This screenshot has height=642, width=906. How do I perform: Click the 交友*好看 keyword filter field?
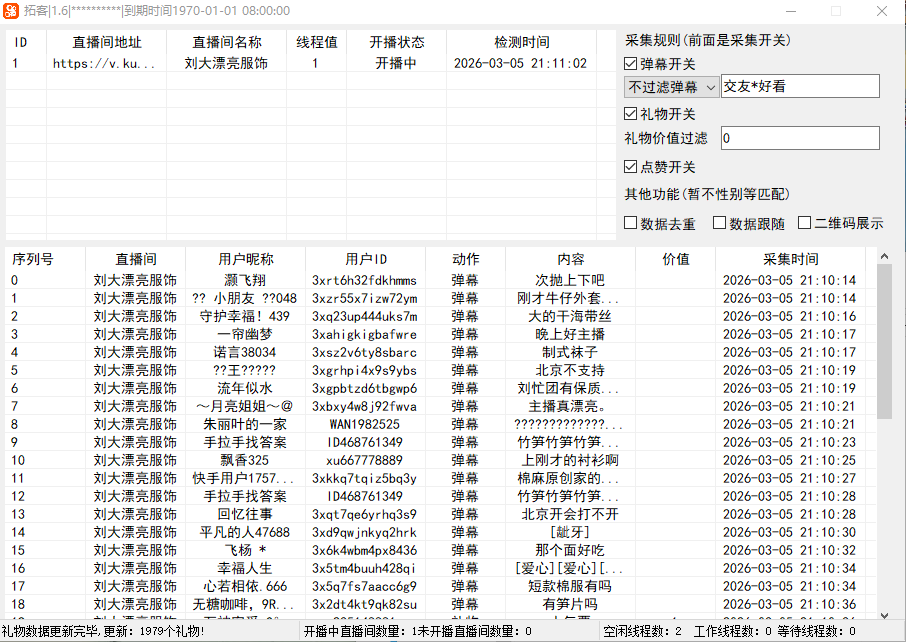click(x=800, y=86)
